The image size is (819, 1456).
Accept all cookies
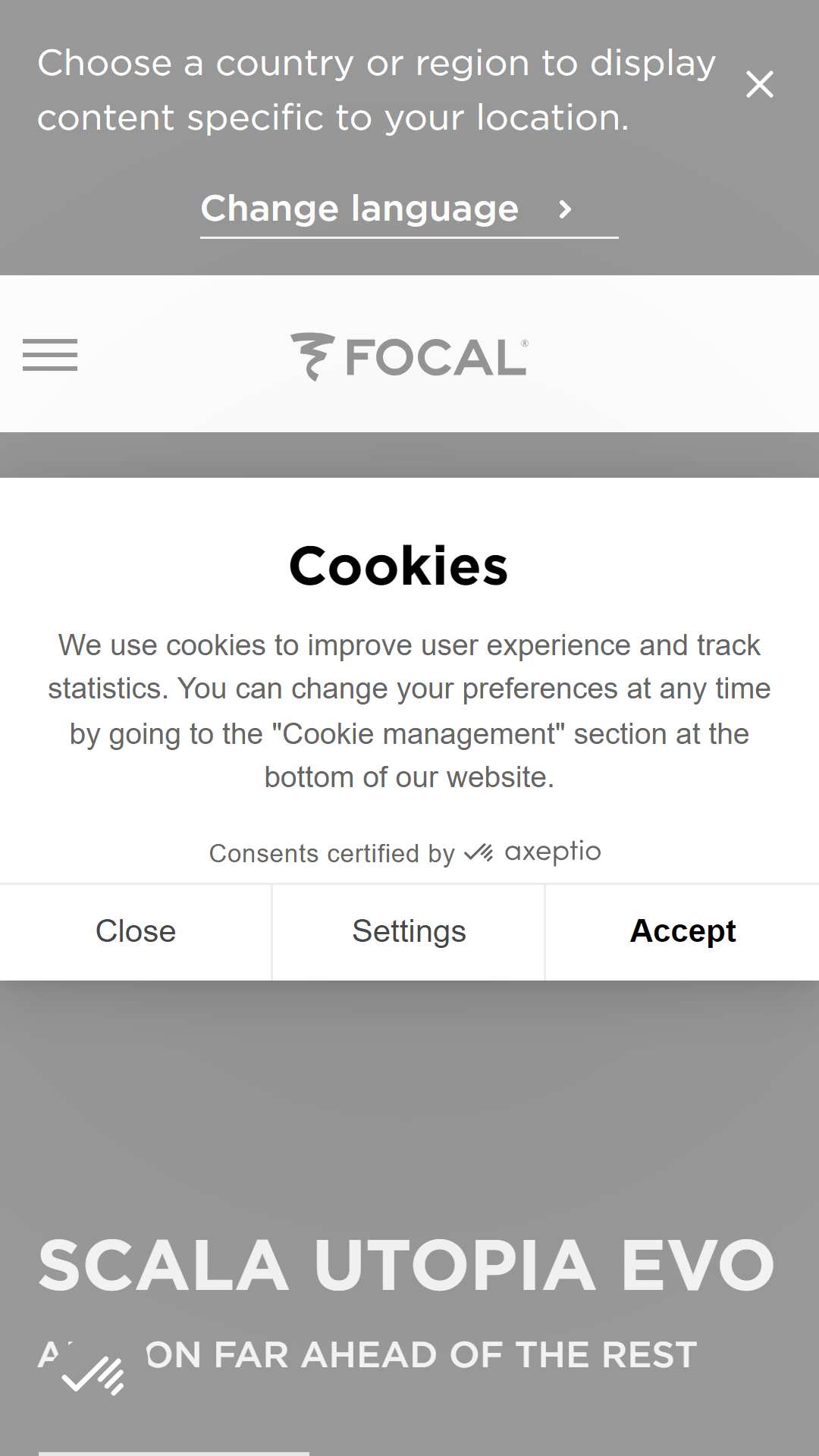pos(682,931)
